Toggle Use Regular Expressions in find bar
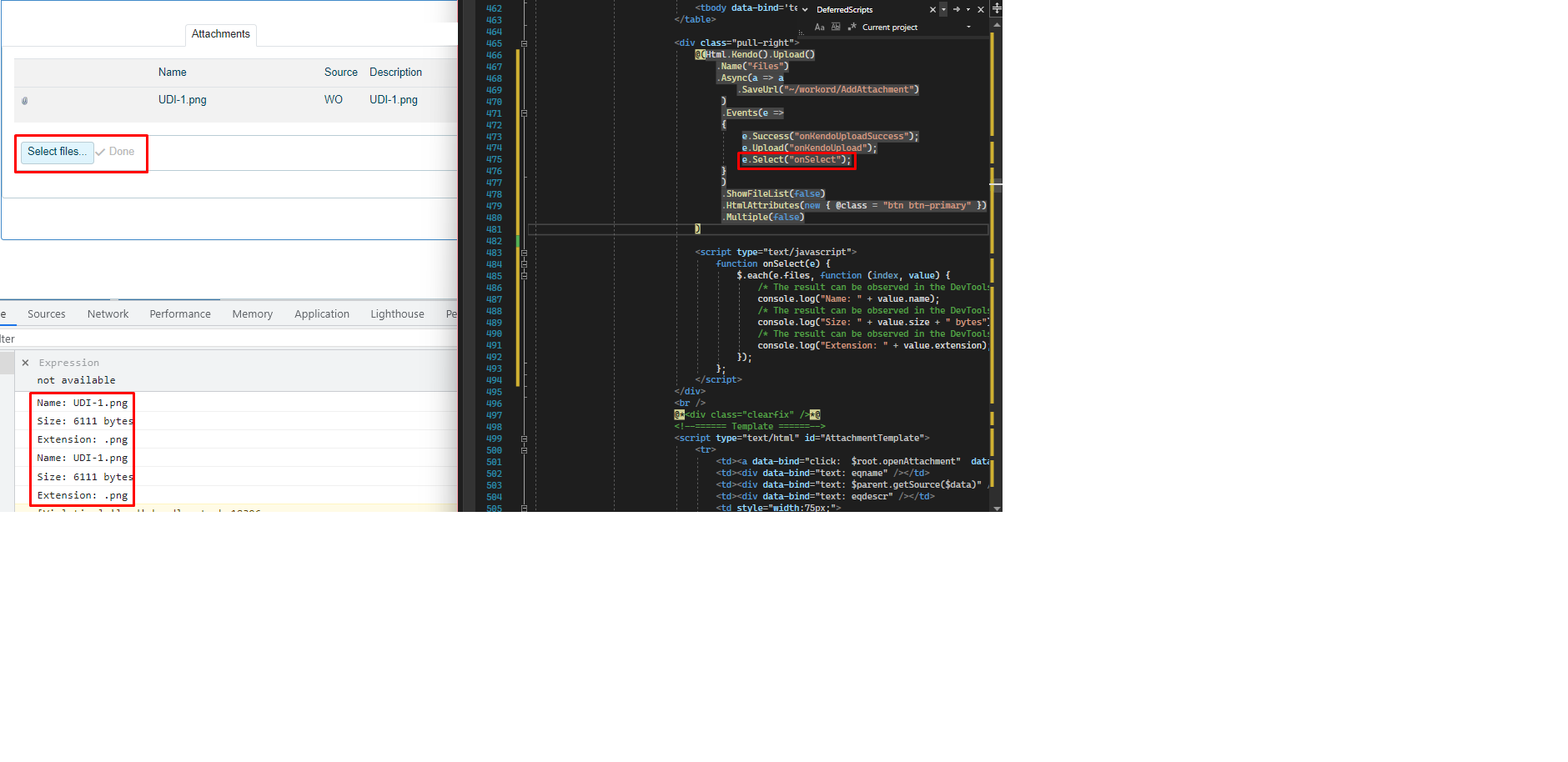The width and height of the screenshot is (1568, 762). 852,28
